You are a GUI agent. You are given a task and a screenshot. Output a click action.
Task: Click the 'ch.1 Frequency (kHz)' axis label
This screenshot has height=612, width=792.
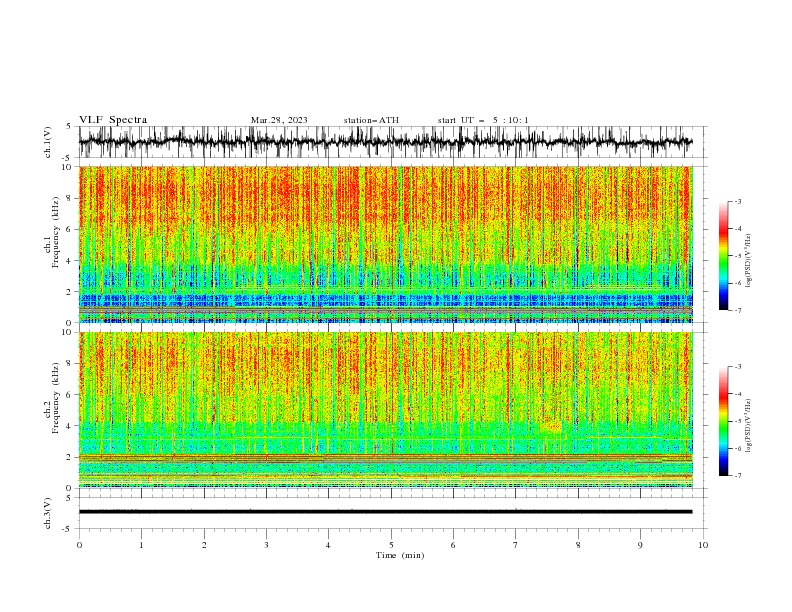[x=52, y=244]
